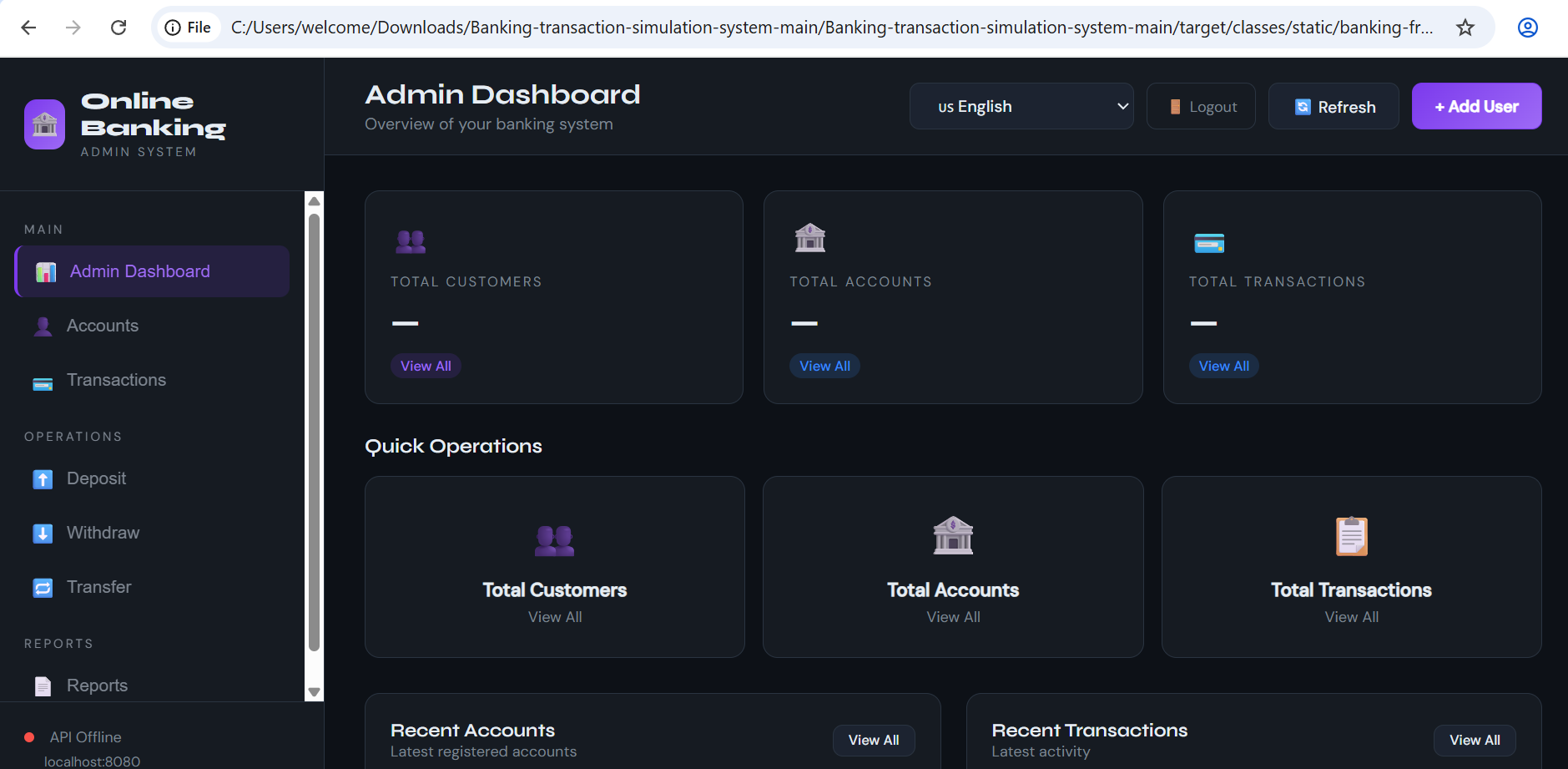Viewport: 1568px width, 769px height.
Task: Click the 'ADMIN SYSTEM' label under logo
Action: [x=139, y=152]
